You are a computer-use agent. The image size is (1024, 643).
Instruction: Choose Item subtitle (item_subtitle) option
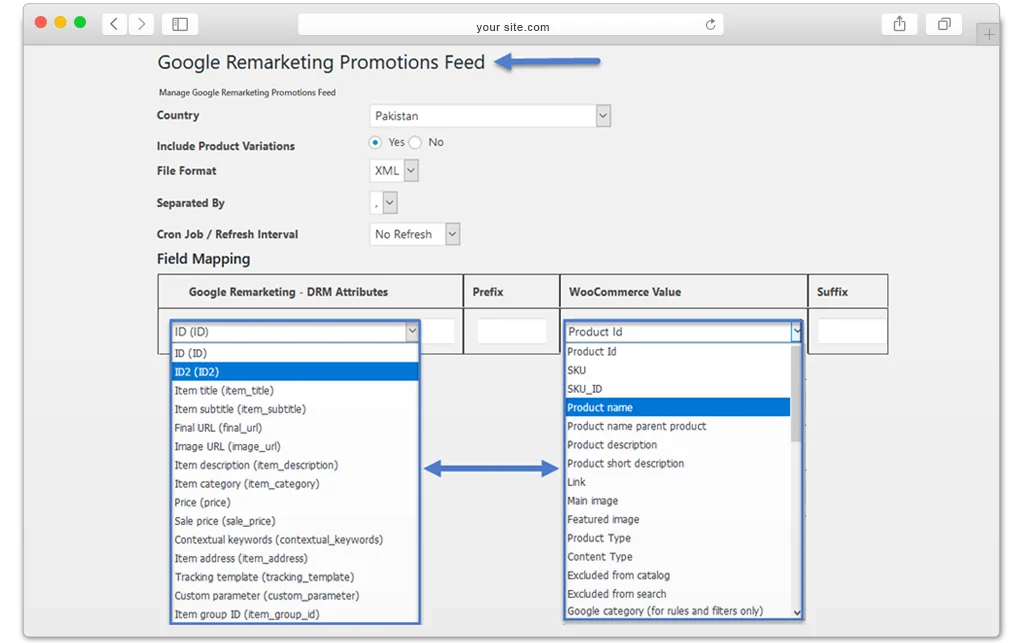point(295,409)
